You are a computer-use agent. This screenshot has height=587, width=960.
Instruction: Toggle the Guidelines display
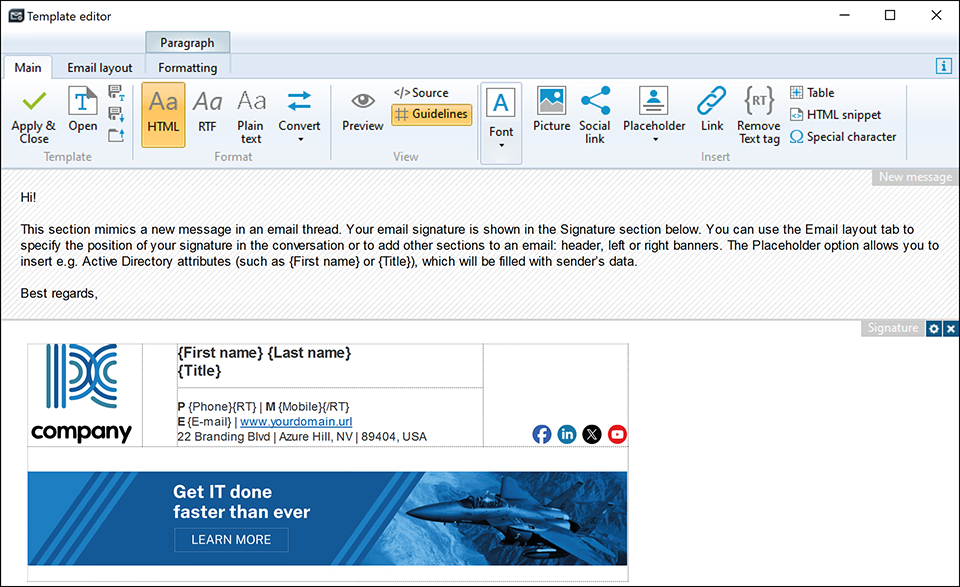(x=431, y=114)
